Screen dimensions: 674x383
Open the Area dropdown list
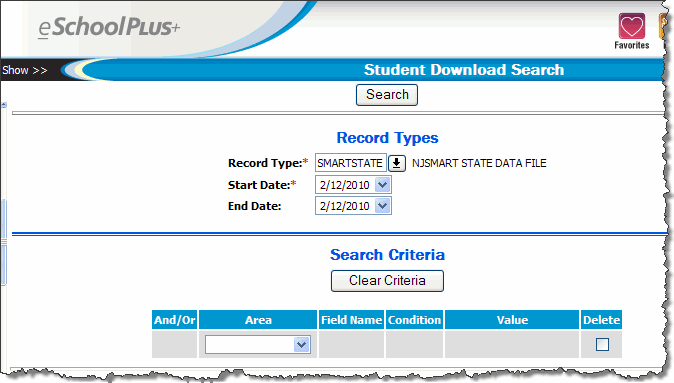(258, 345)
